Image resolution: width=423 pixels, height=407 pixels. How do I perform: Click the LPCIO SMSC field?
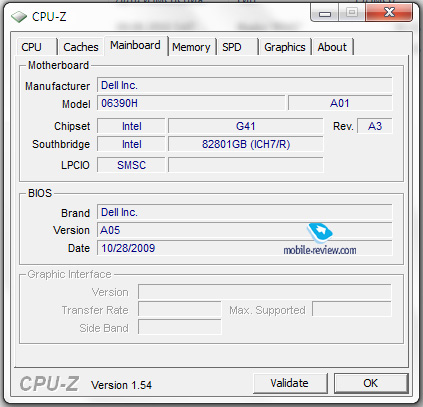click(x=131, y=165)
